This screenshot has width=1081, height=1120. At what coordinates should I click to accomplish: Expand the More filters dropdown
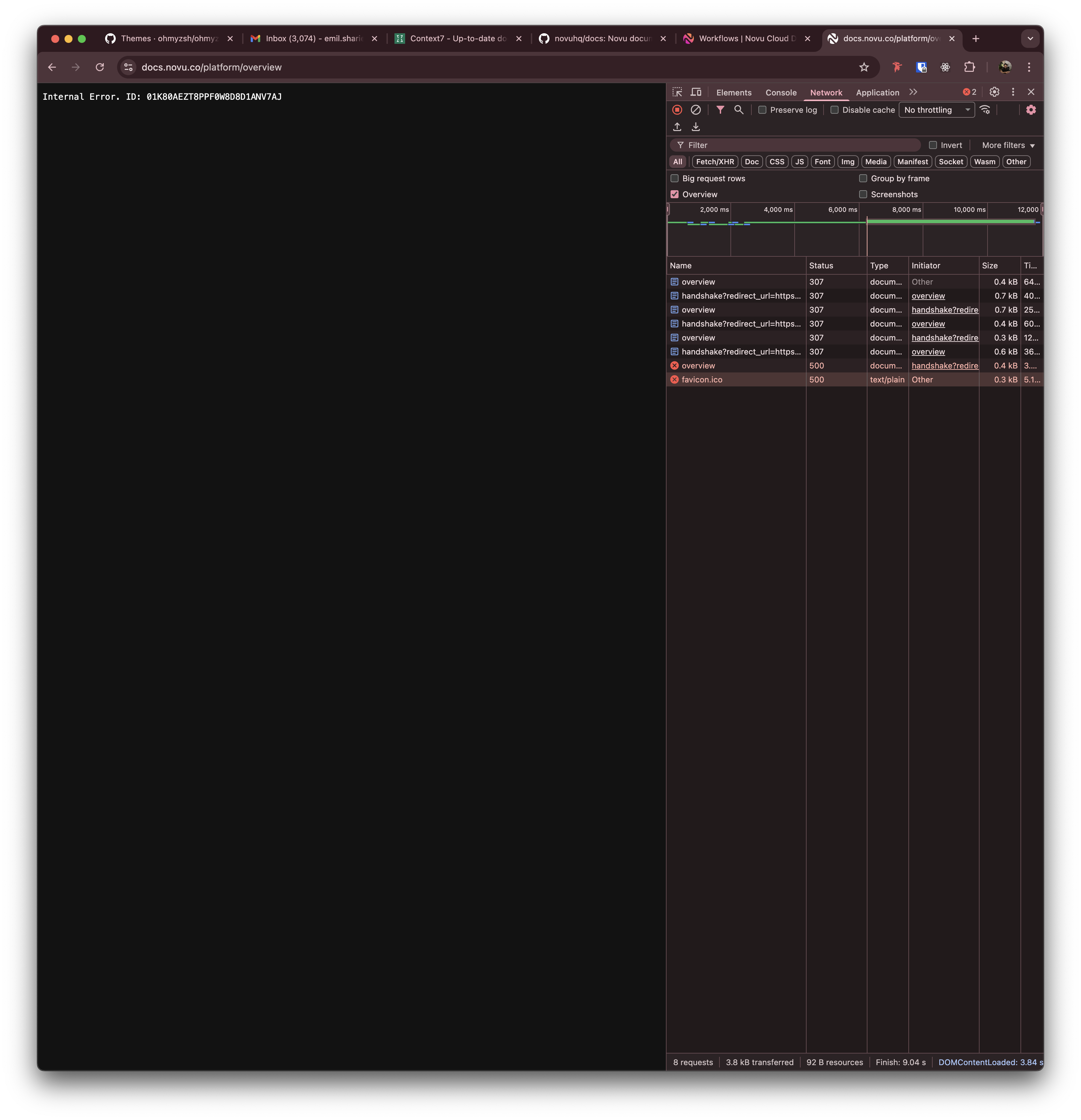click(1008, 145)
